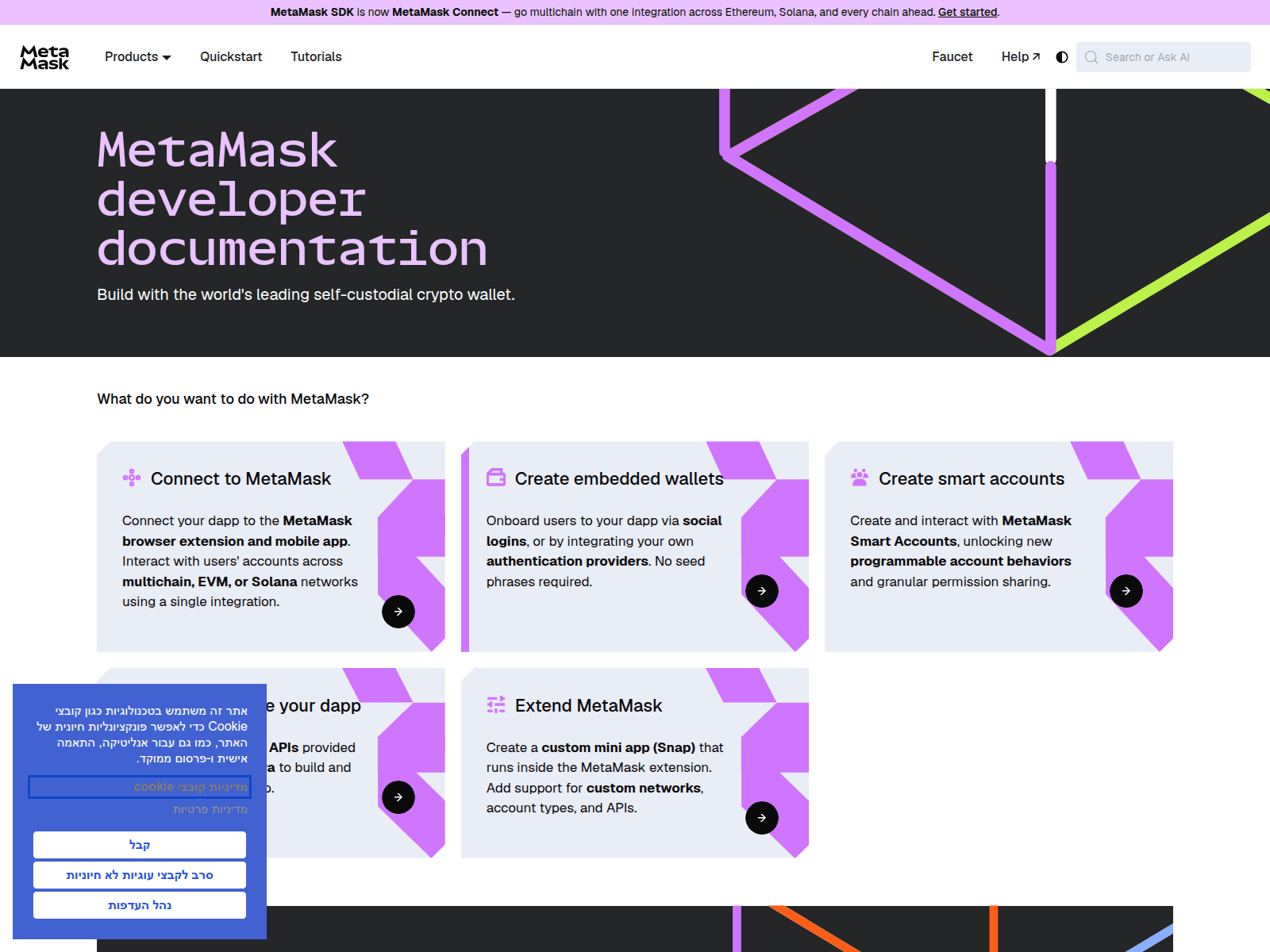
Task: Click the 'Create and interact with MetaMask' description
Action: (x=961, y=551)
